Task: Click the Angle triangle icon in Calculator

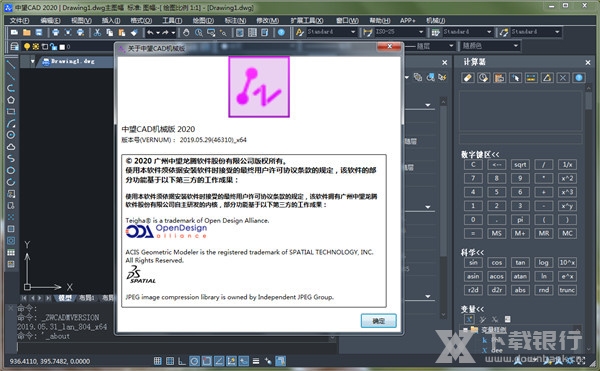Action: point(547,78)
